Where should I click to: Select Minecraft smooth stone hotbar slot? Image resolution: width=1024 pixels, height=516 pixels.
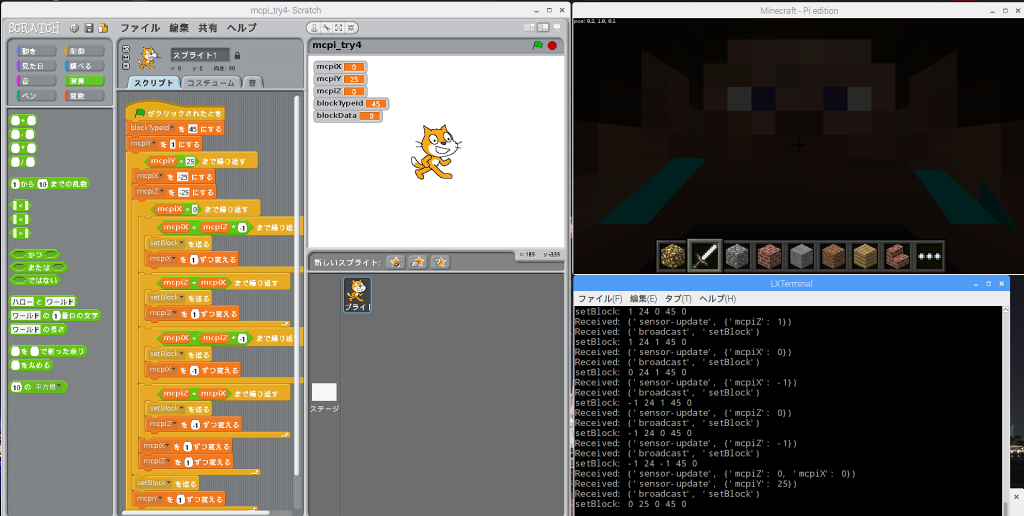point(801,256)
